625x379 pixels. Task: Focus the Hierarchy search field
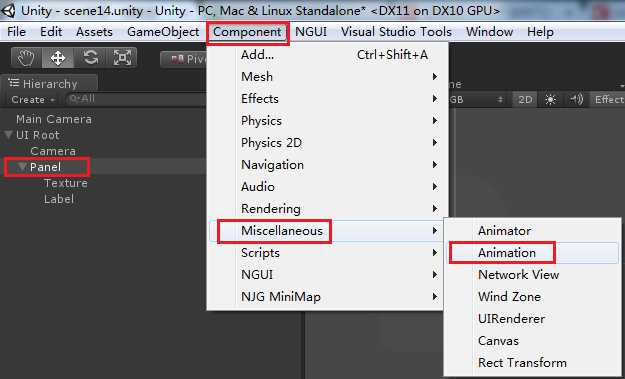pos(136,99)
